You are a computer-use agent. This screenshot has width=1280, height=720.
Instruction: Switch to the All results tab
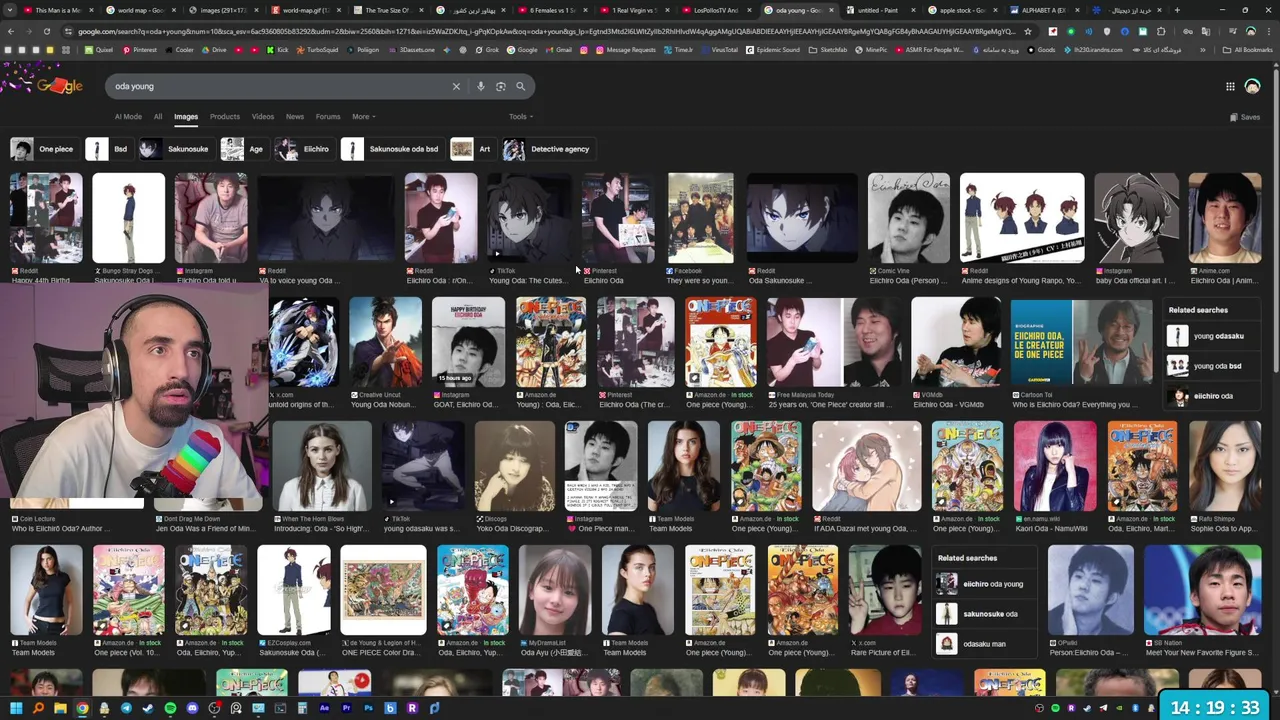(x=157, y=117)
